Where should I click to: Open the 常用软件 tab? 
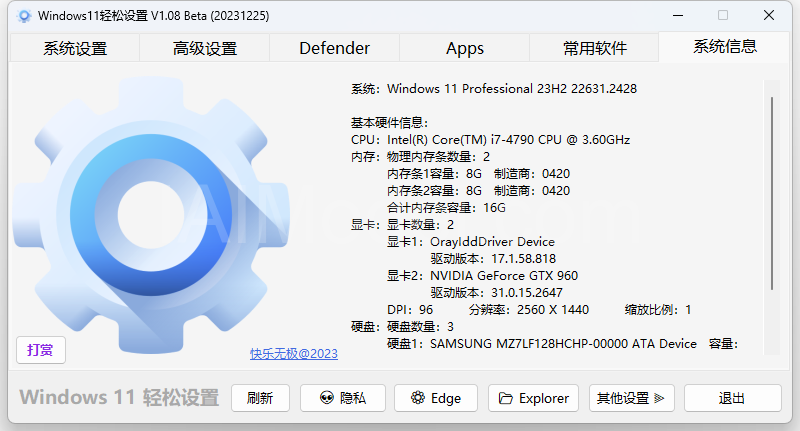click(x=594, y=48)
